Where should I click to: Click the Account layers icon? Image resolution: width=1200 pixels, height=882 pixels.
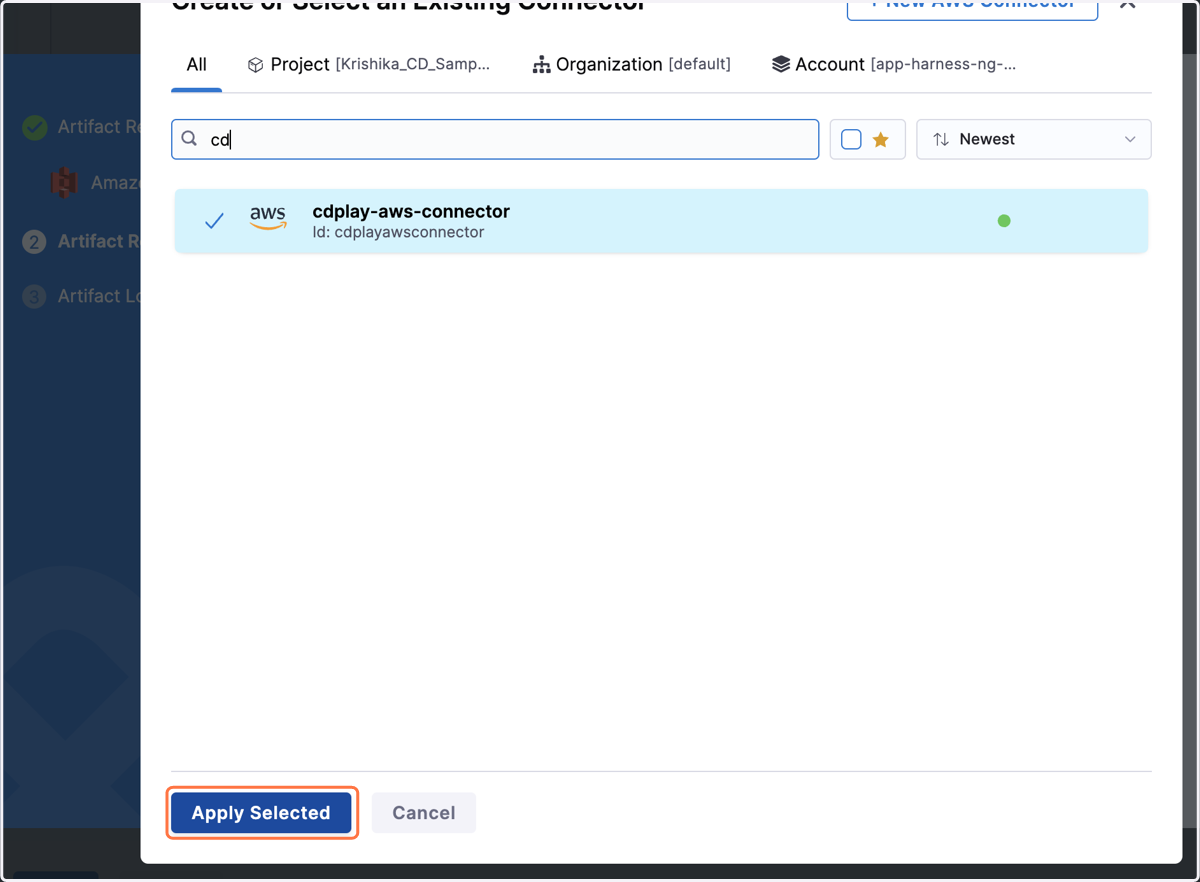coord(781,64)
